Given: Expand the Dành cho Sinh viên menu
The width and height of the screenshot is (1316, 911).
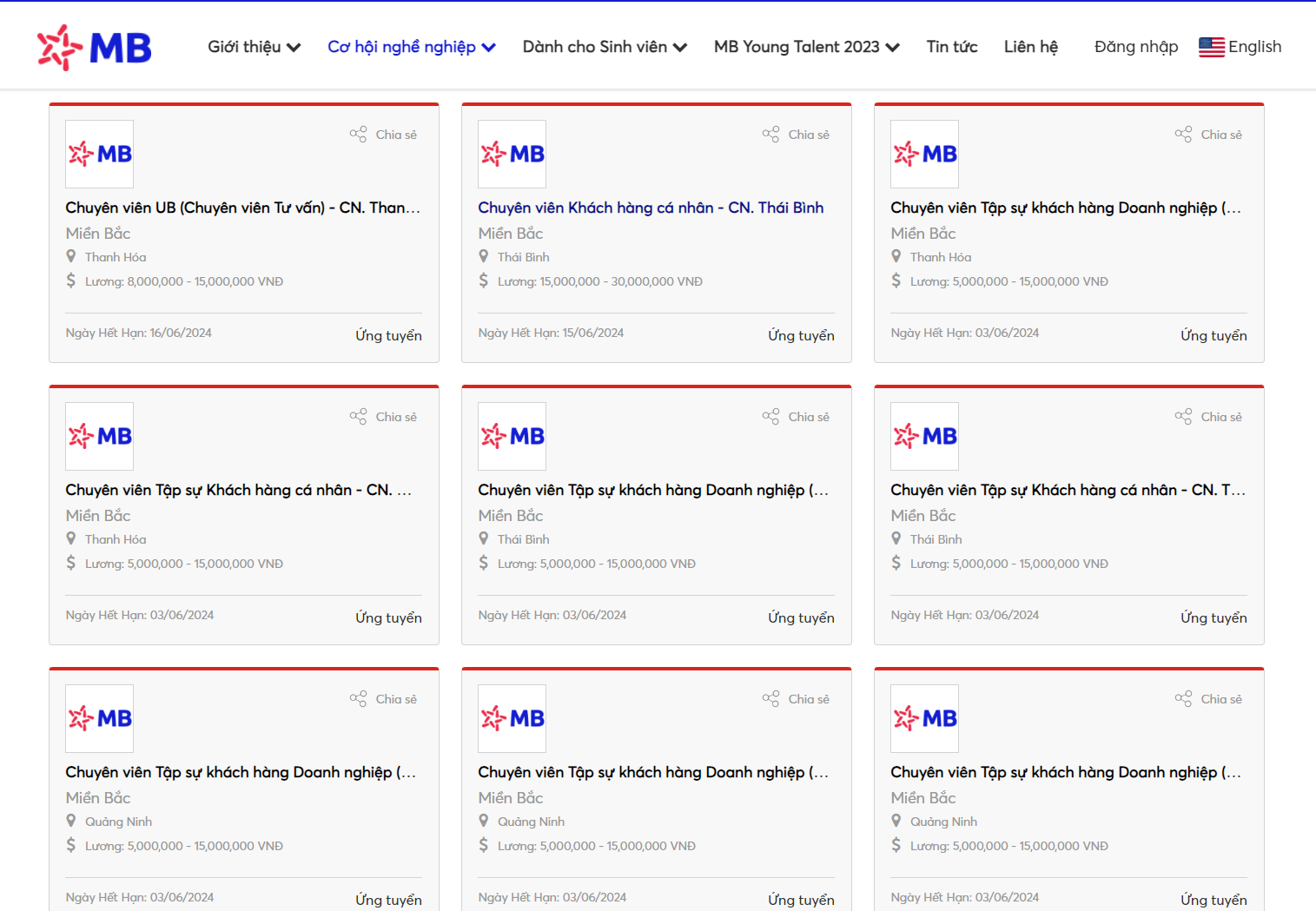Looking at the screenshot, I should pos(605,47).
